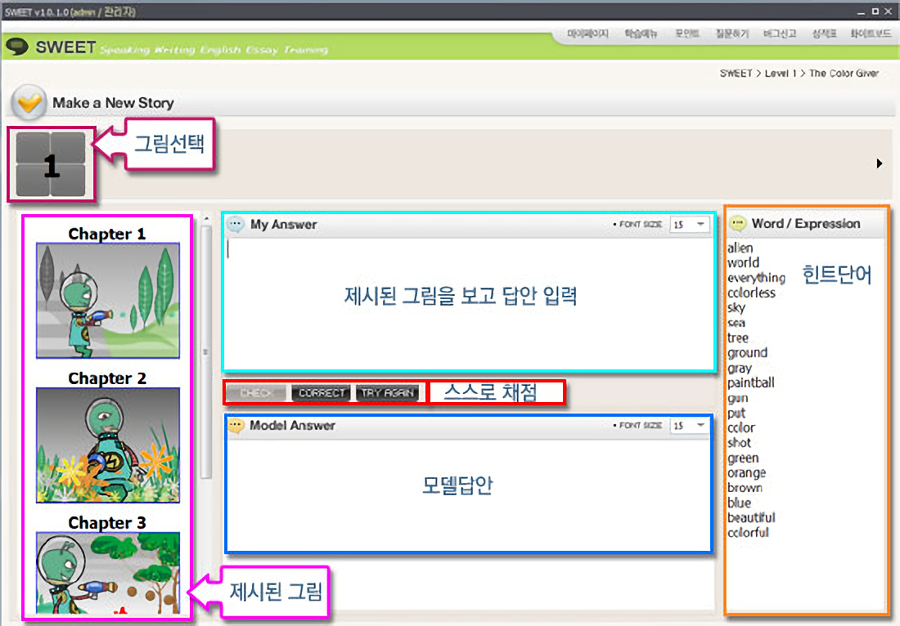
Task: Click the My Answer speech bubble icon
Action: (x=236, y=225)
